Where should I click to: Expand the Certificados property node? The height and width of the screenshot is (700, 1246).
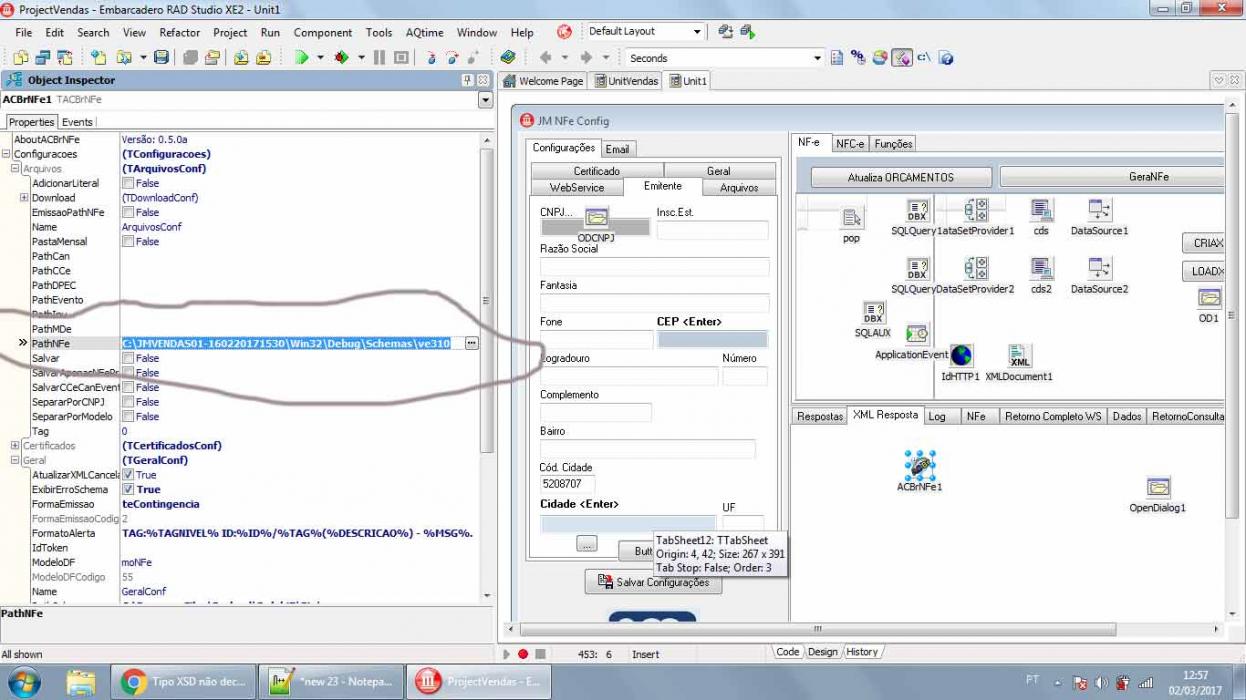click(x=15, y=446)
